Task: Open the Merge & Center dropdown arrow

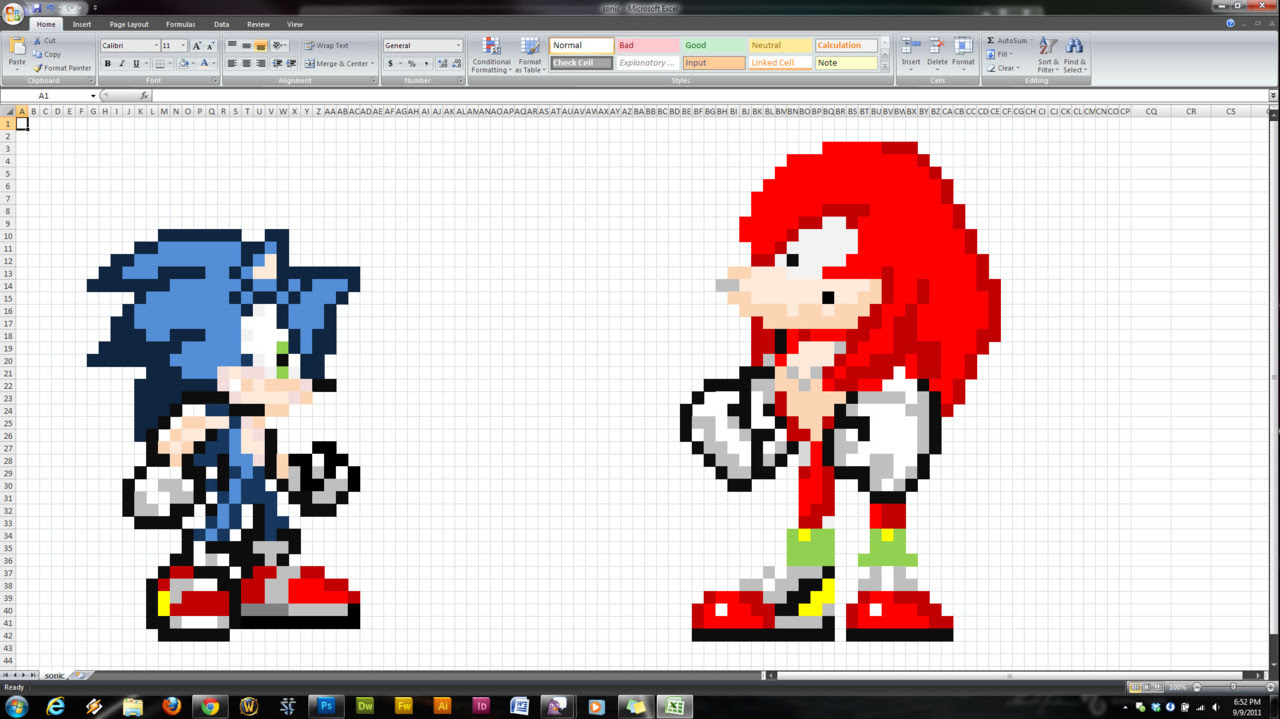Action: coord(371,63)
